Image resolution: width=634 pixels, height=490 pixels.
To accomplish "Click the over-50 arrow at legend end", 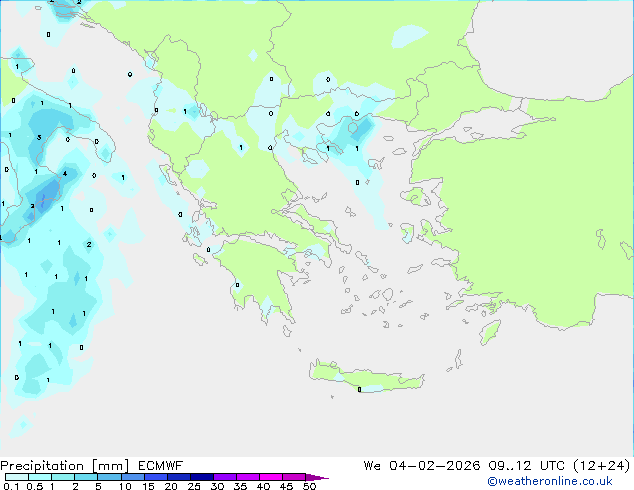I will tap(317, 477).
